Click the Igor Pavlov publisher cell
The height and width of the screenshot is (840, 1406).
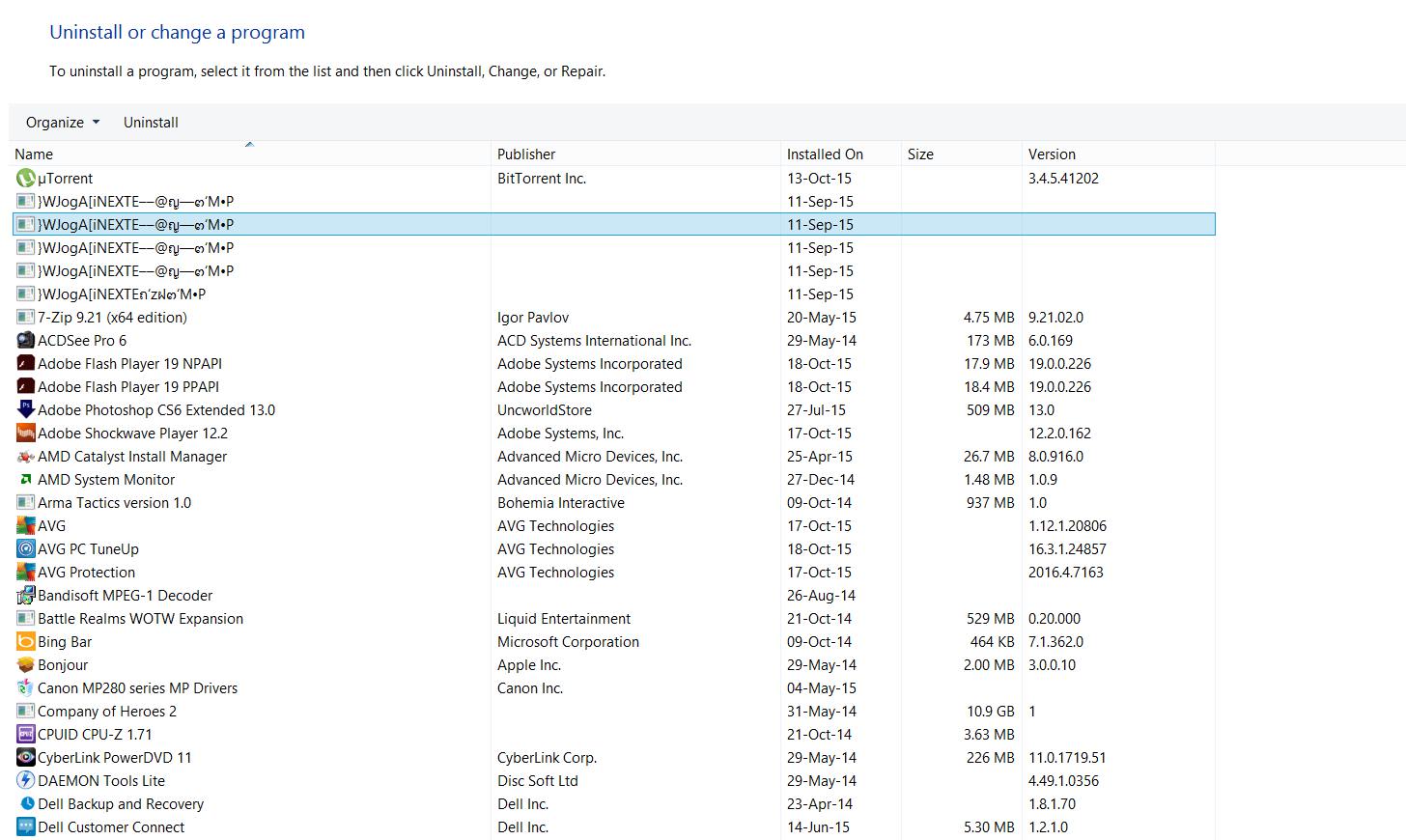coord(533,318)
